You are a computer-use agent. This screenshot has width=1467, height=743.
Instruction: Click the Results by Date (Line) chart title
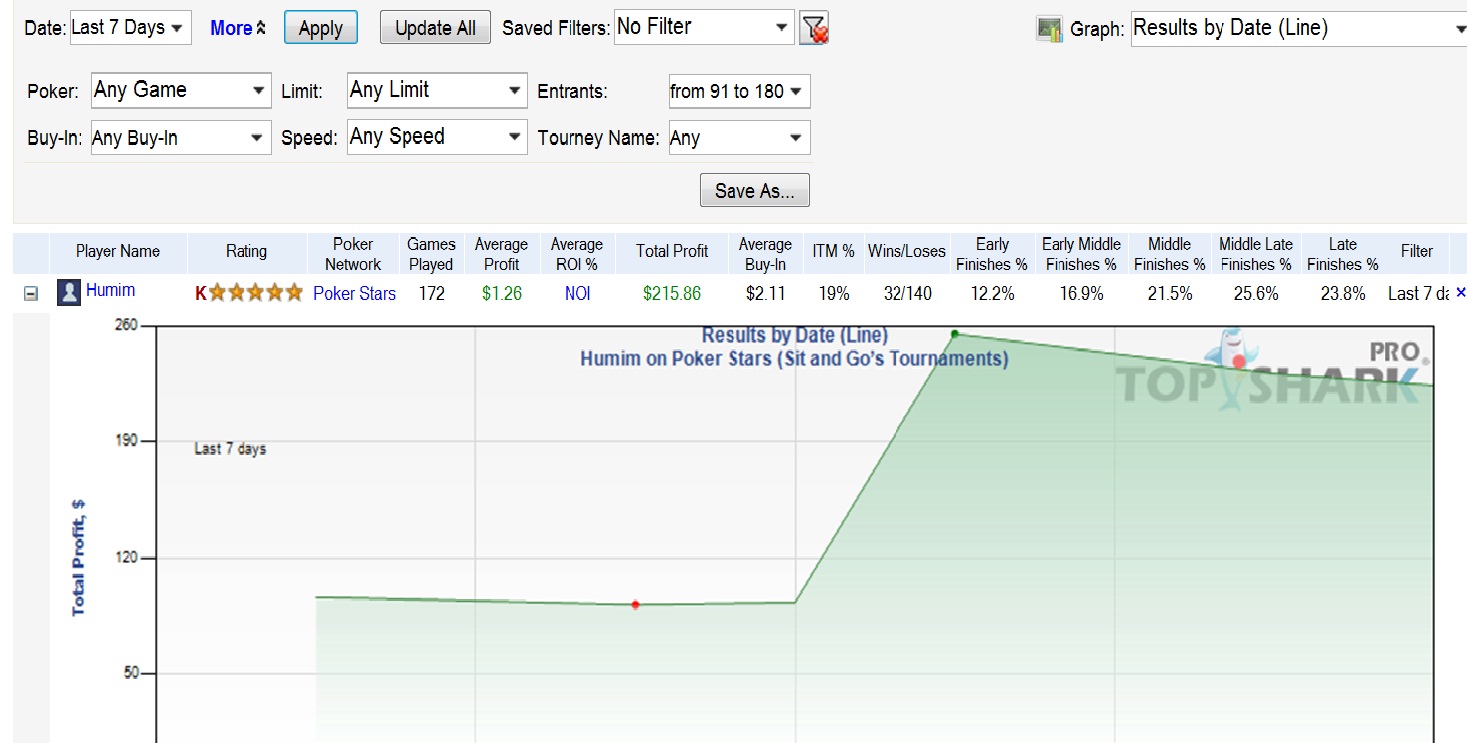point(795,336)
